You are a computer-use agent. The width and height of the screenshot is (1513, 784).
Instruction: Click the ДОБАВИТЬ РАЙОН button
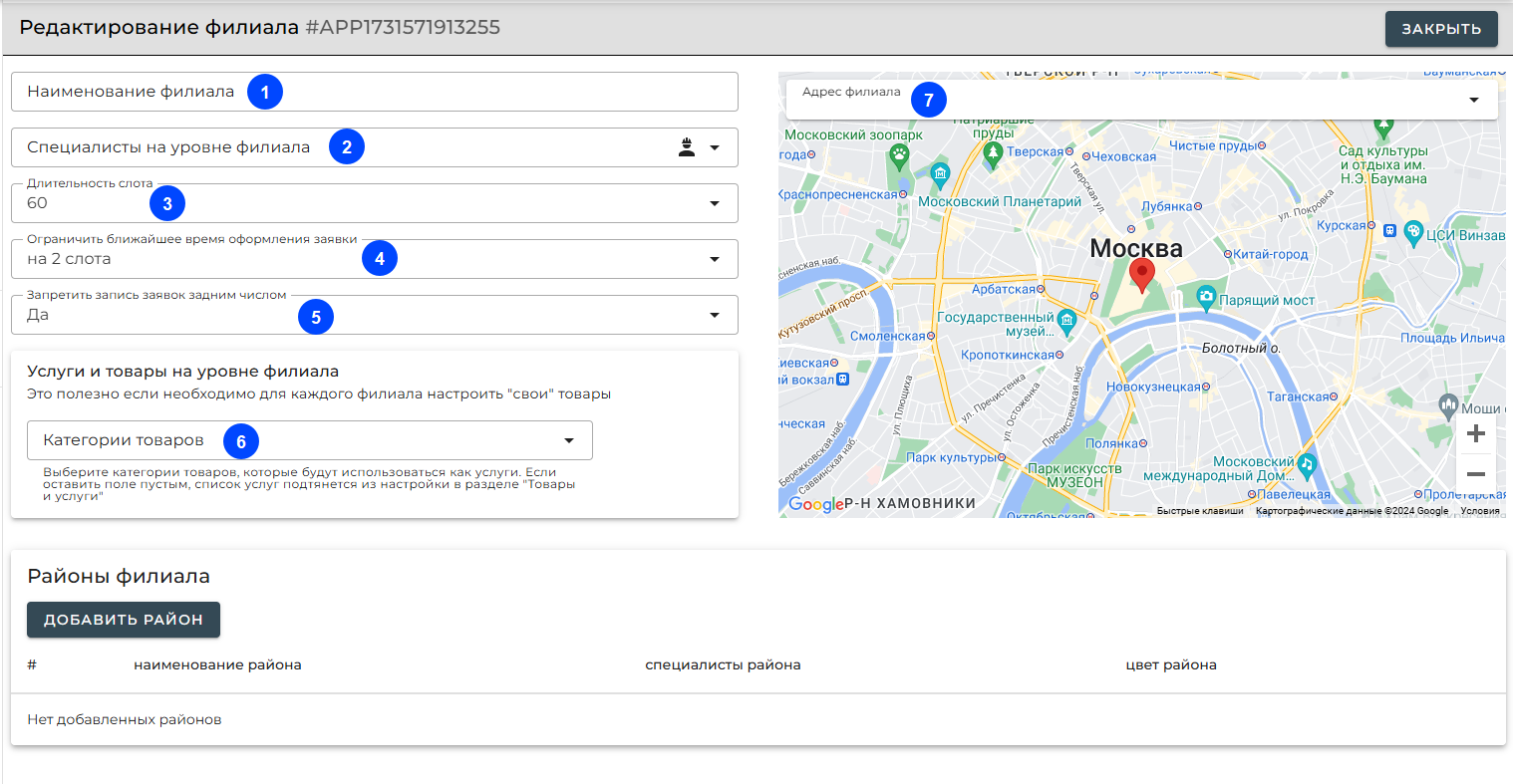click(x=124, y=620)
